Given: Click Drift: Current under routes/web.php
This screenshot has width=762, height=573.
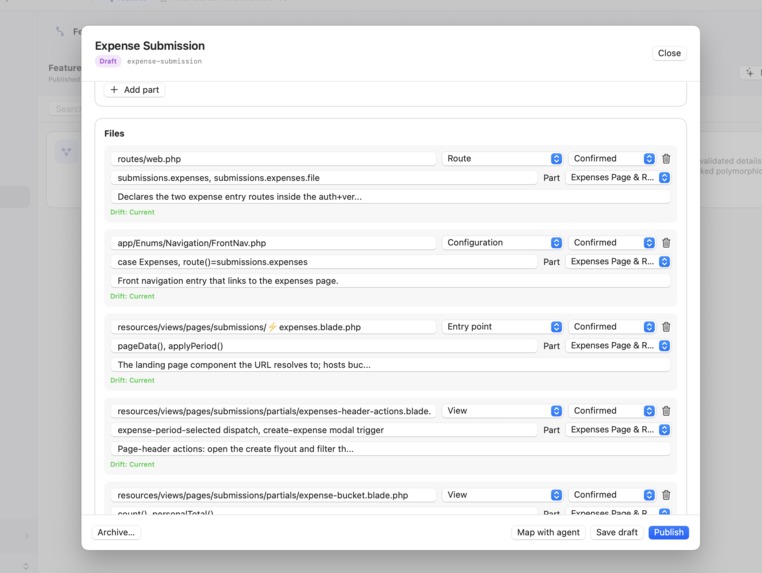Looking at the screenshot, I should pyautogui.click(x=132, y=212).
